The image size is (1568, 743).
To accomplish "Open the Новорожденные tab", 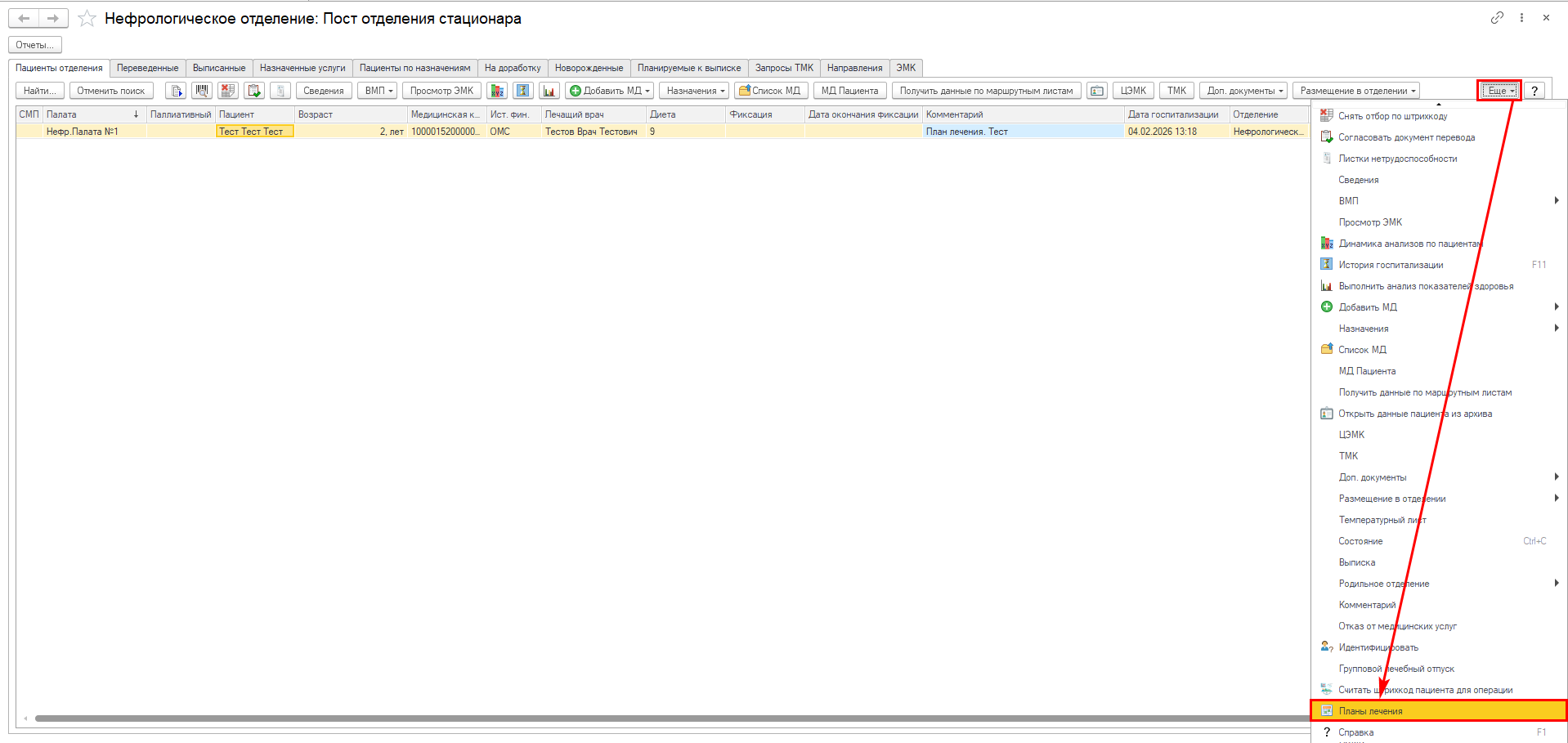I will click(x=589, y=68).
